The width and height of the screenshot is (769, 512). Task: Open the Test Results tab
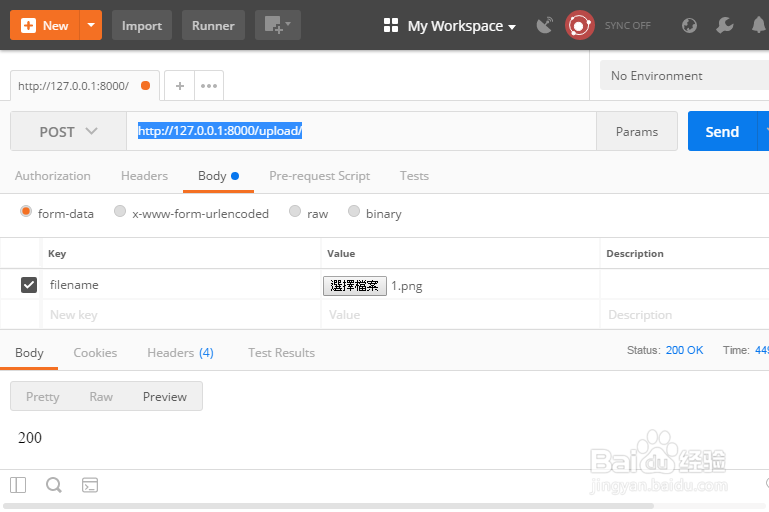click(x=281, y=353)
